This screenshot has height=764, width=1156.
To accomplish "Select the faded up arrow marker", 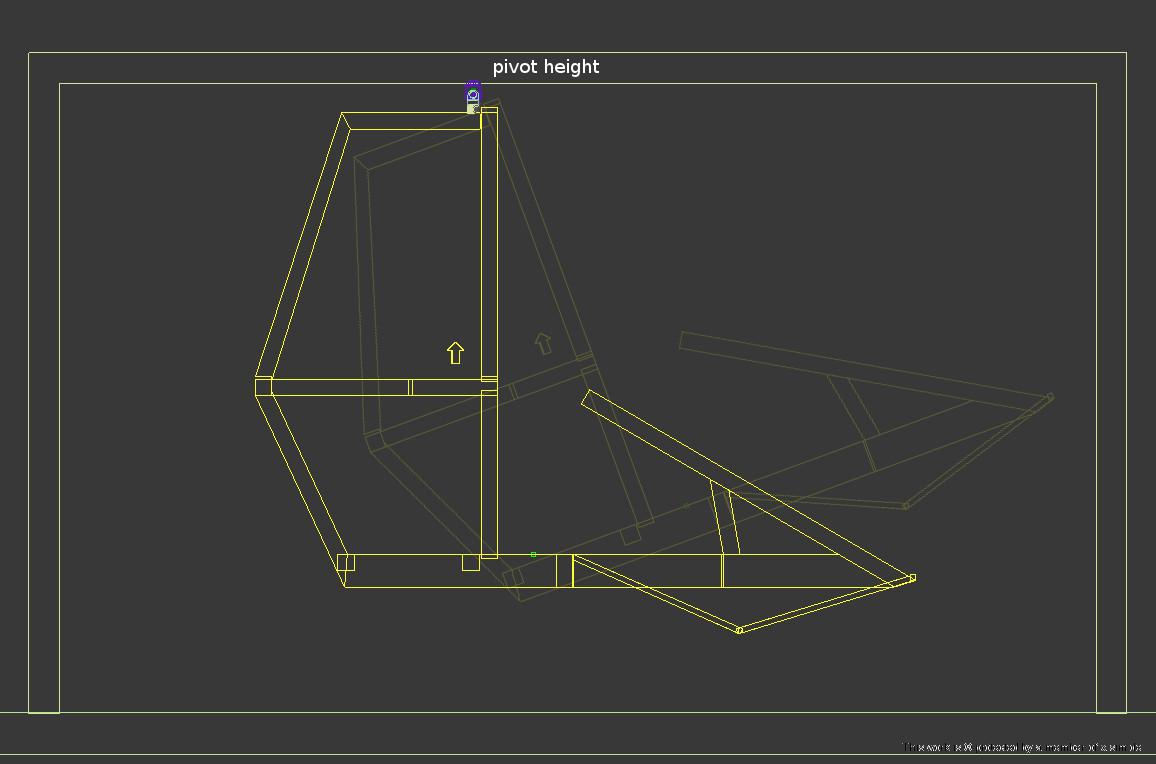I will click(543, 344).
